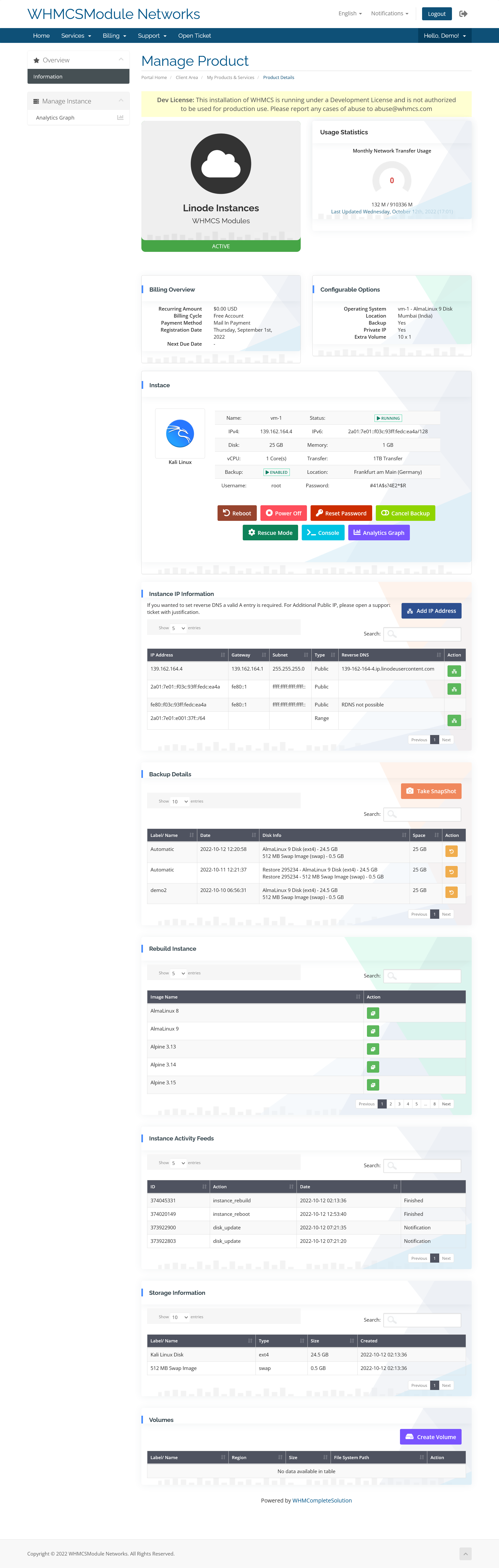The height and width of the screenshot is (1568, 499).
Task: Open the instance Console
Action: (x=323, y=533)
